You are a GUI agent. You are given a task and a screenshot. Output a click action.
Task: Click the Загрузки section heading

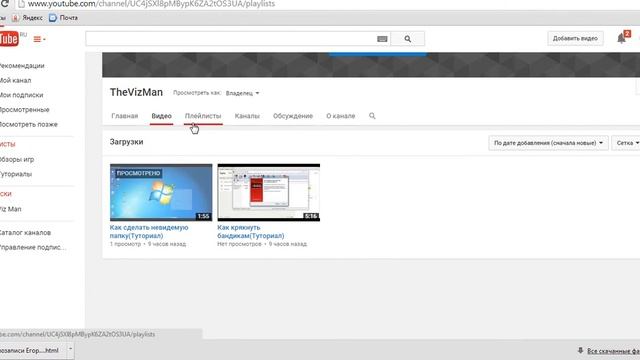click(127, 142)
